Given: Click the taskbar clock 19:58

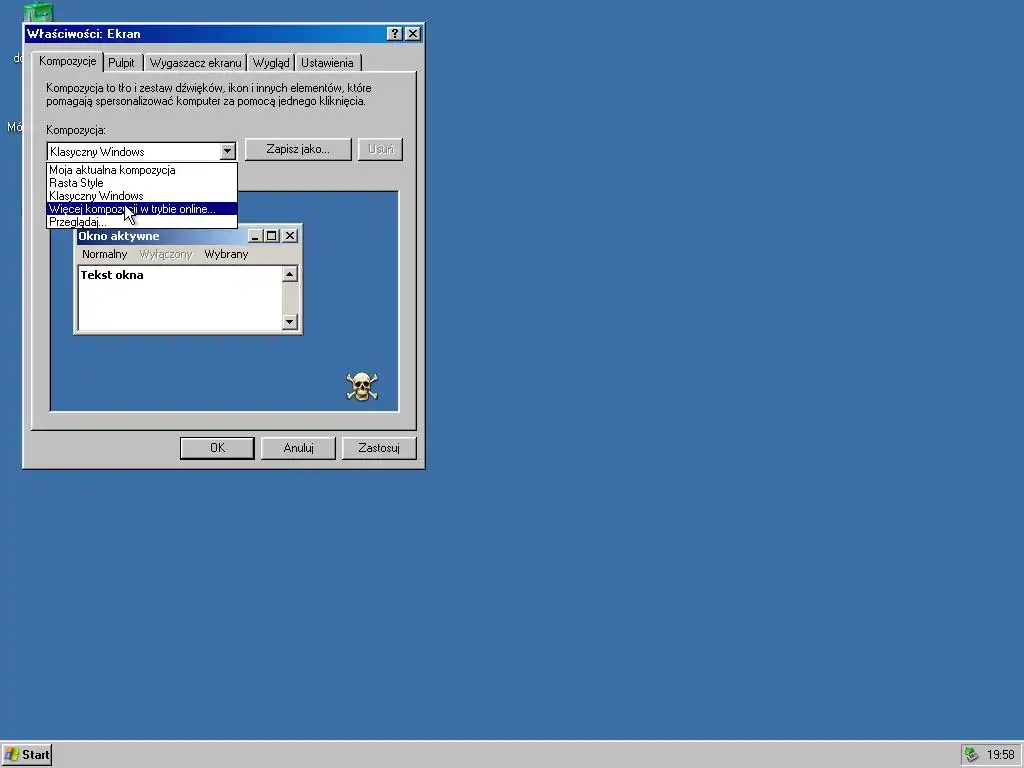Looking at the screenshot, I should 1000,755.
